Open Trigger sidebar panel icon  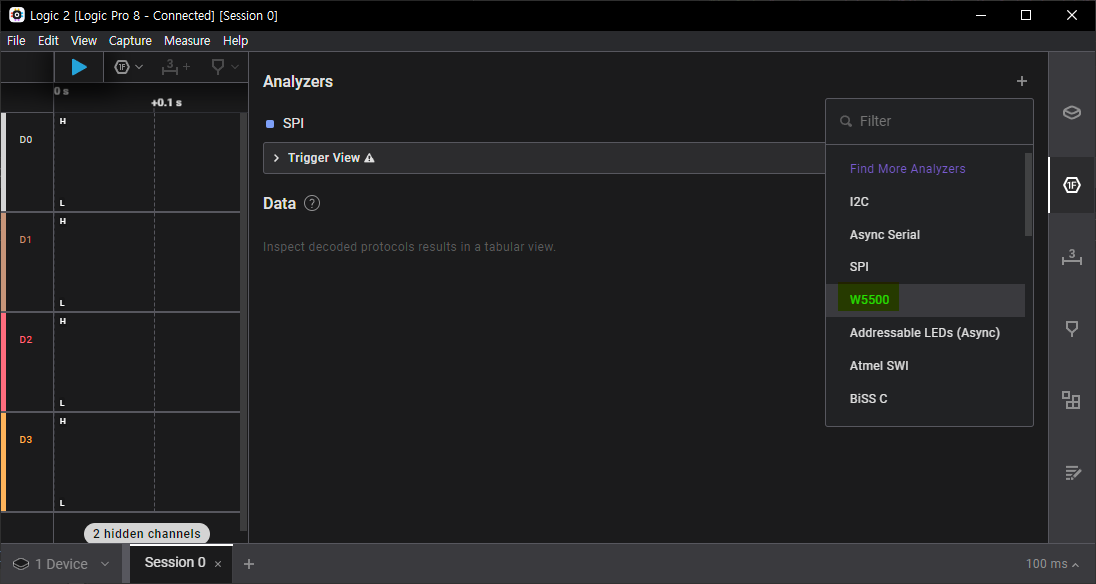click(x=1072, y=329)
